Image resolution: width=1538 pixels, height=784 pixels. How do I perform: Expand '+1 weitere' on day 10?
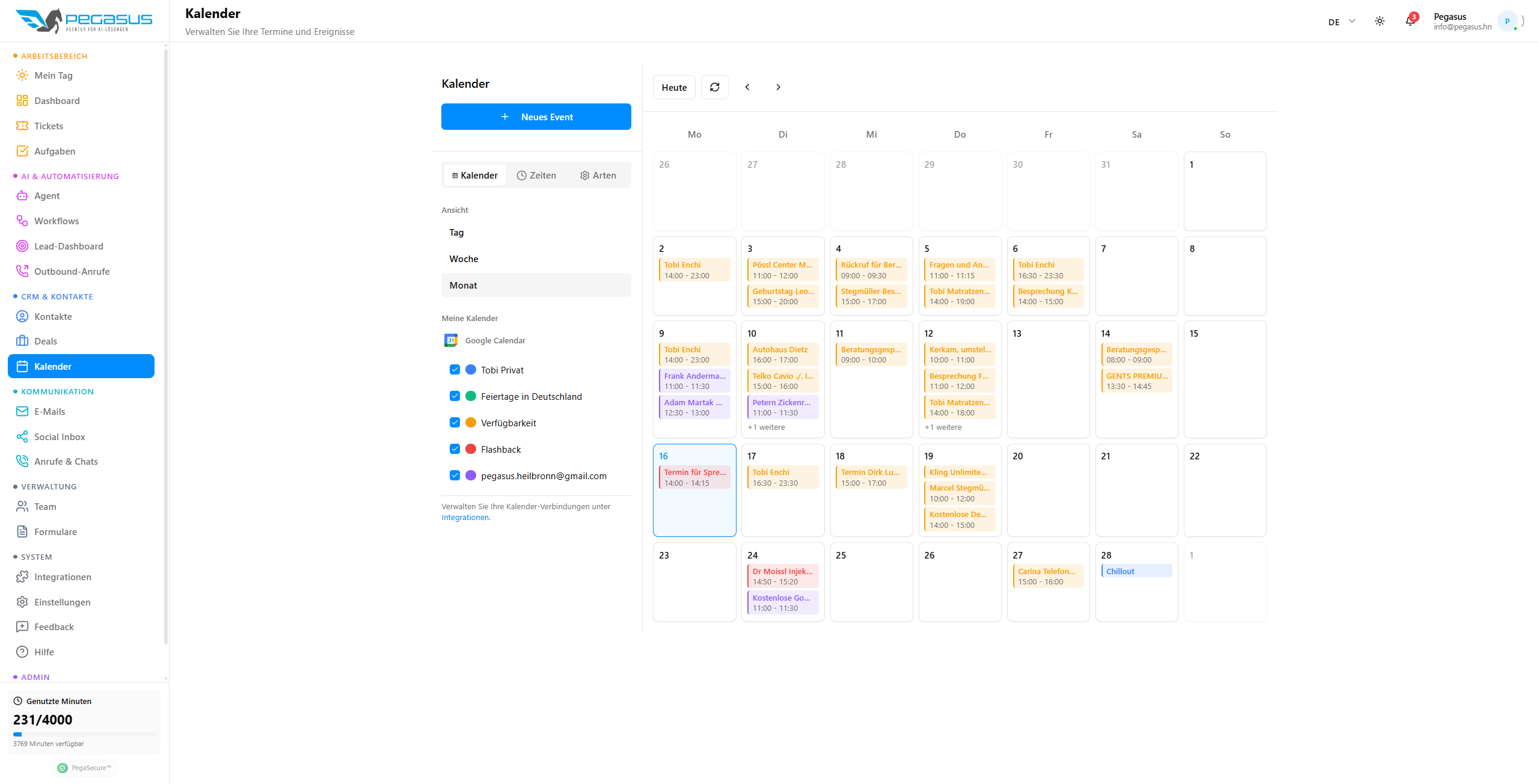coord(766,427)
